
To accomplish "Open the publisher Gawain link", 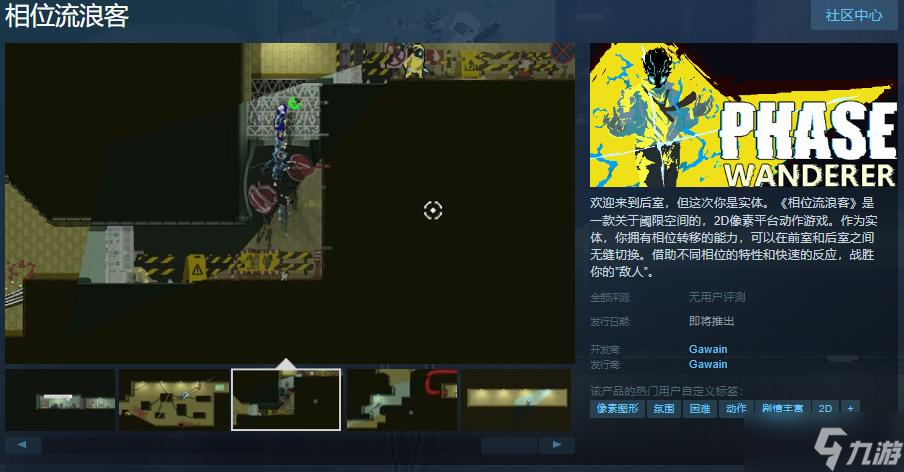I will [x=708, y=365].
